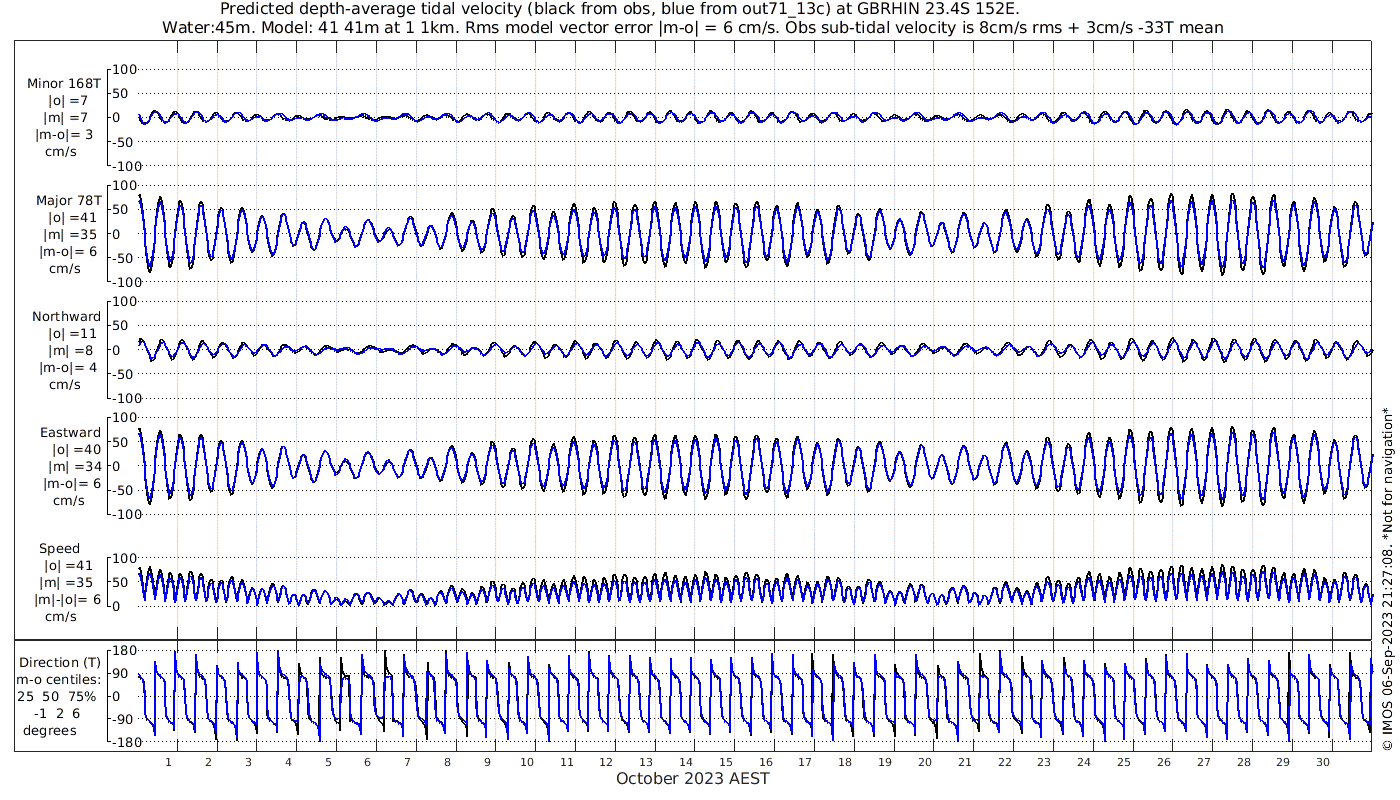Click the day '1' tick label on x-axis

[168, 762]
